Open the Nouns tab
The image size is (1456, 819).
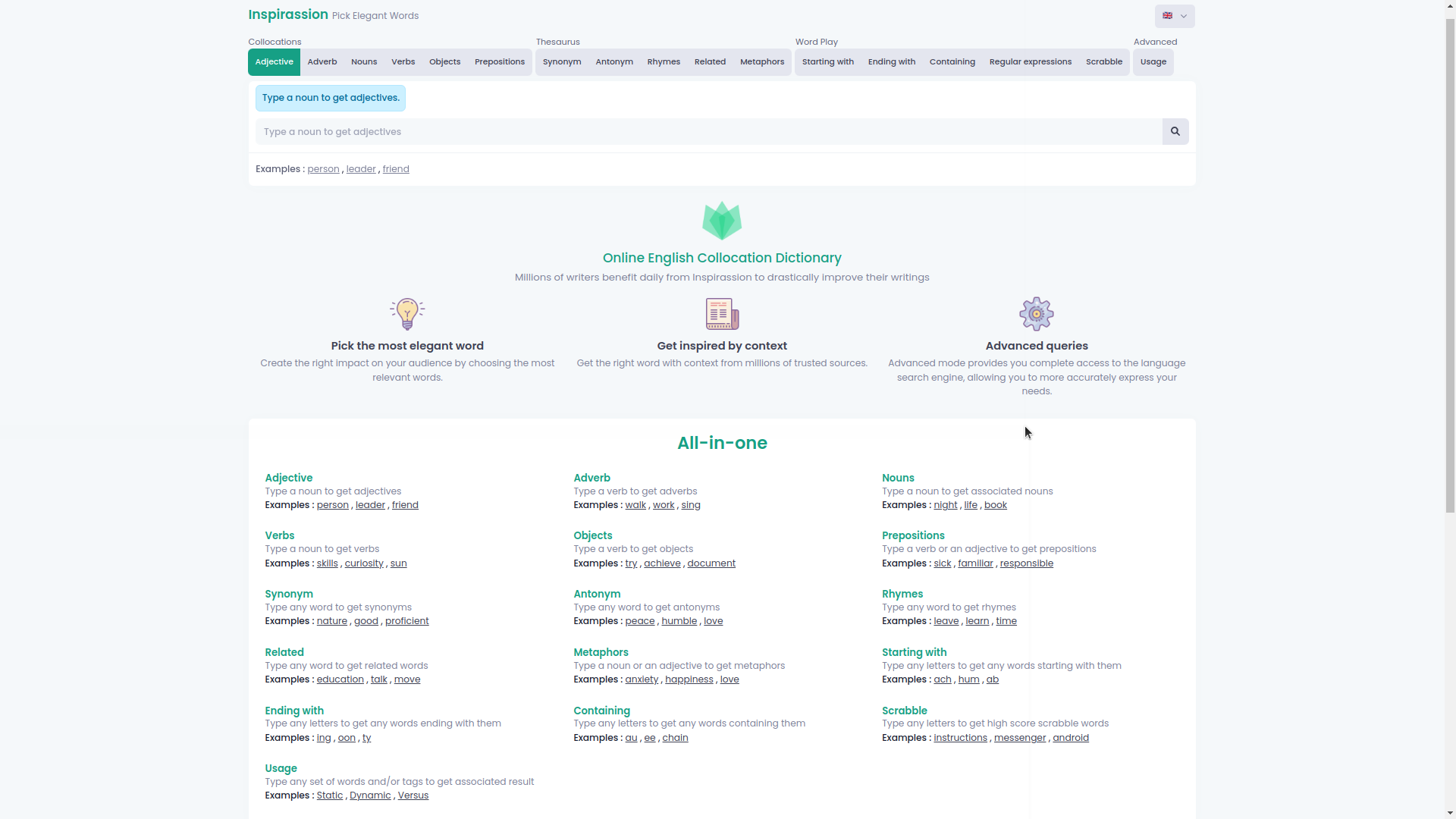coord(364,62)
